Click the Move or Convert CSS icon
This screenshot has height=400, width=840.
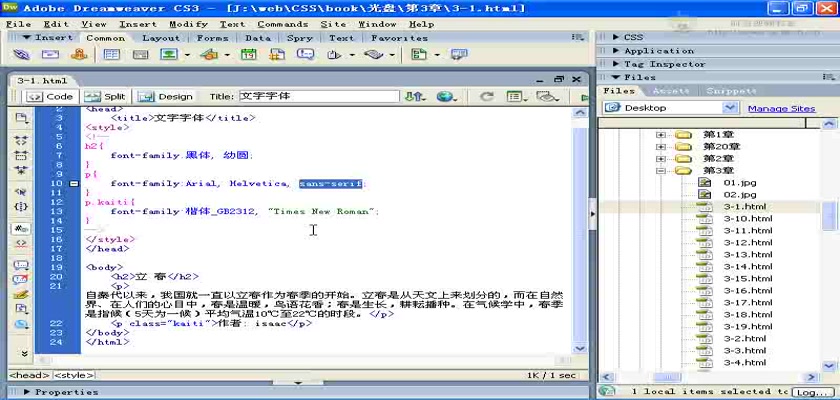pos(21,323)
